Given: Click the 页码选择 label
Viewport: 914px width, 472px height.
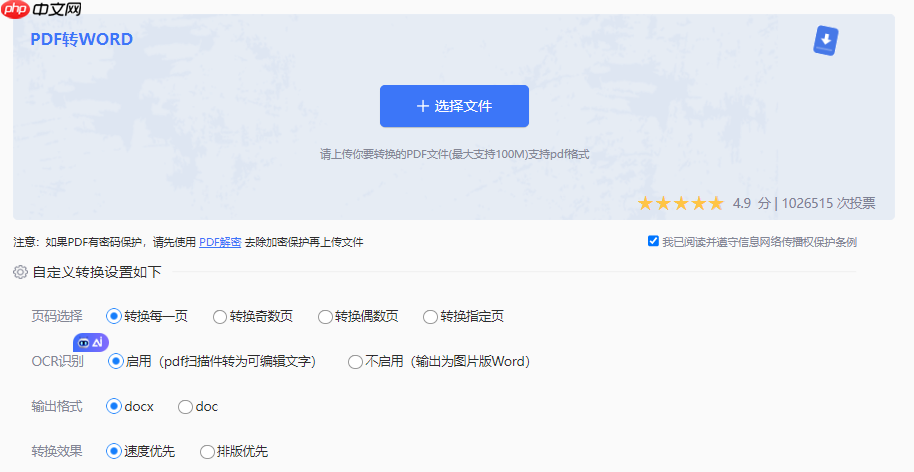Looking at the screenshot, I should click(x=57, y=316).
